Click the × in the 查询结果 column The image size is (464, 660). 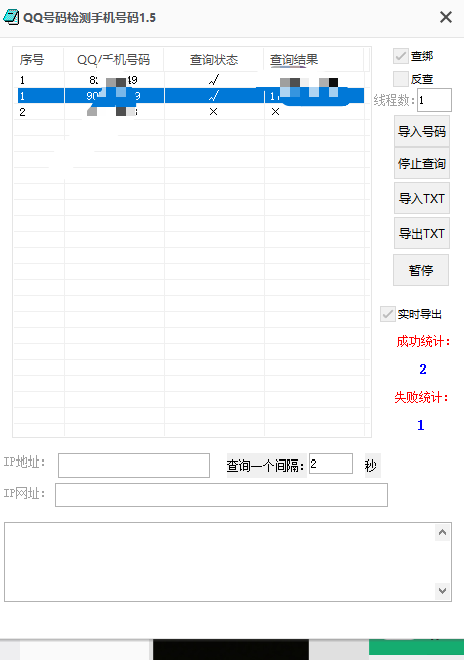(x=275, y=112)
